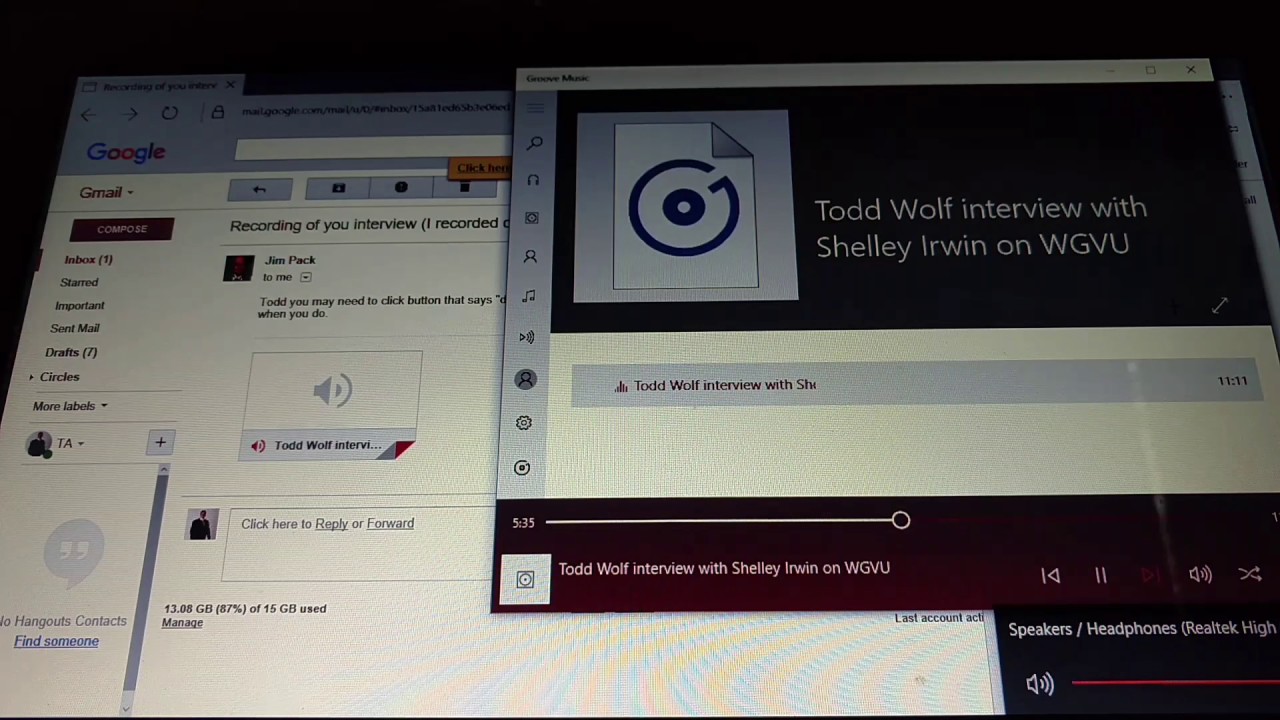Pause the playing interview

click(x=1100, y=576)
